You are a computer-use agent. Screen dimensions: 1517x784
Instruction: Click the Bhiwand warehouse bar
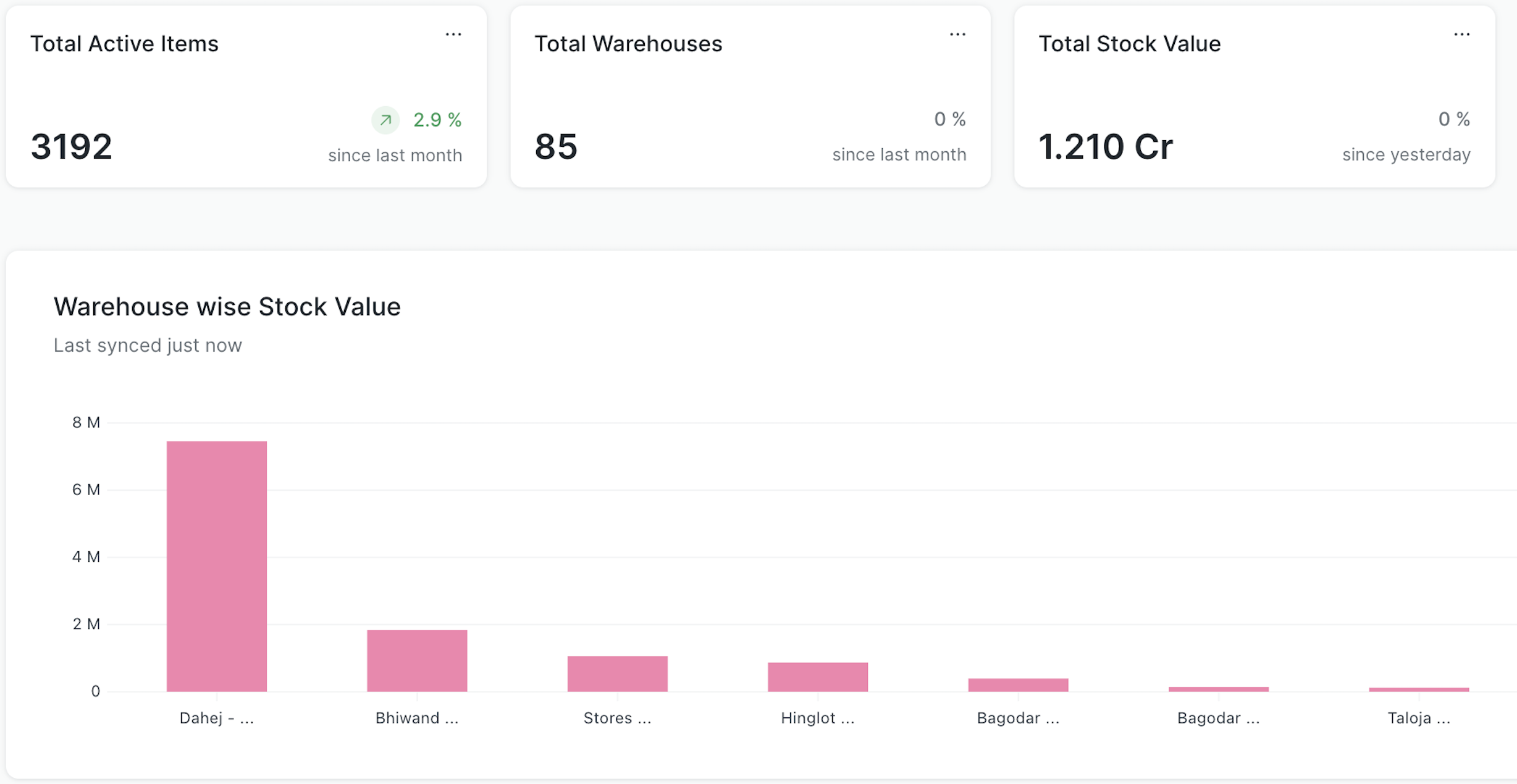coord(417,661)
